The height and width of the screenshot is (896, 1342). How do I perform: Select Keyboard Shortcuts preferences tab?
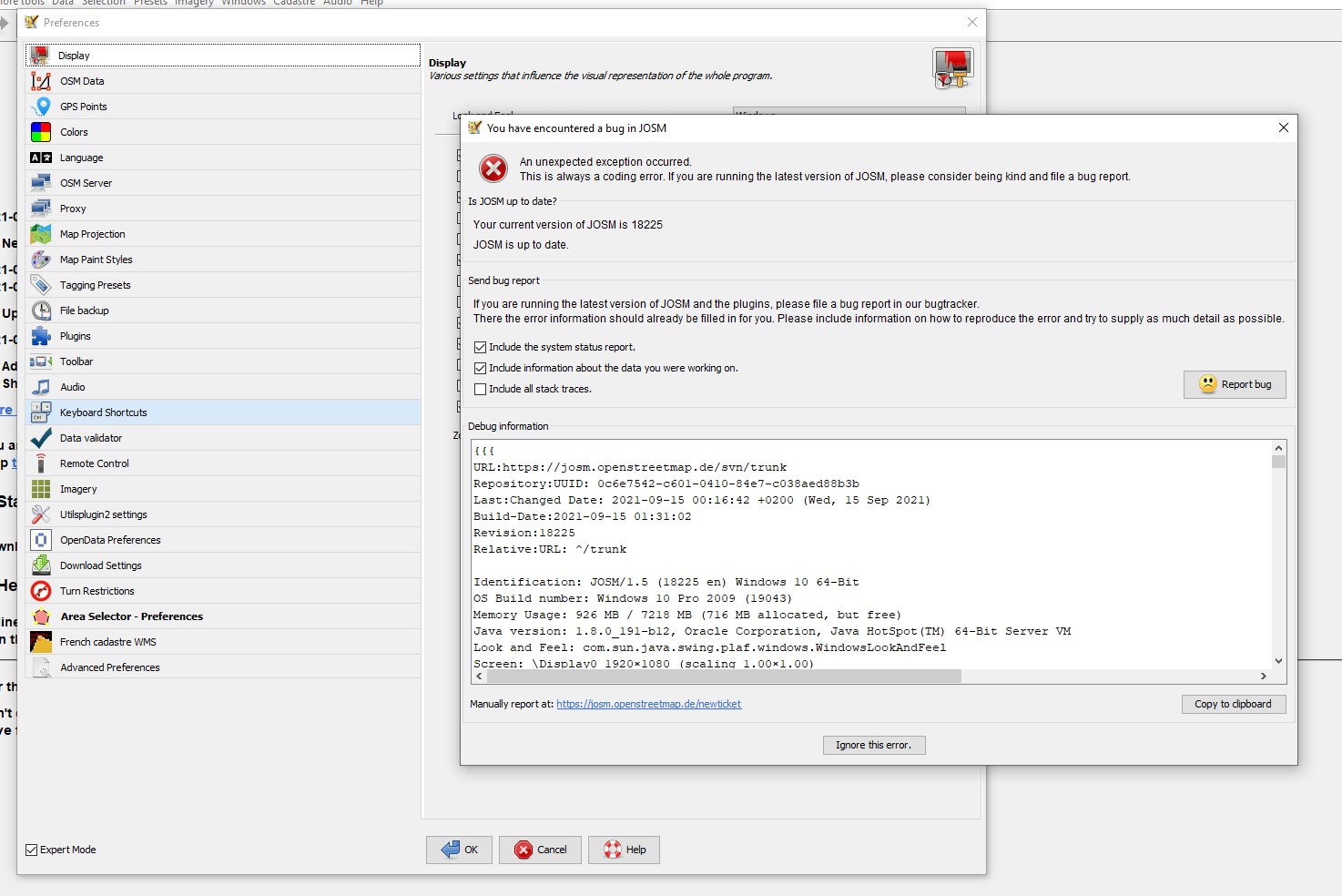click(104, 412)
